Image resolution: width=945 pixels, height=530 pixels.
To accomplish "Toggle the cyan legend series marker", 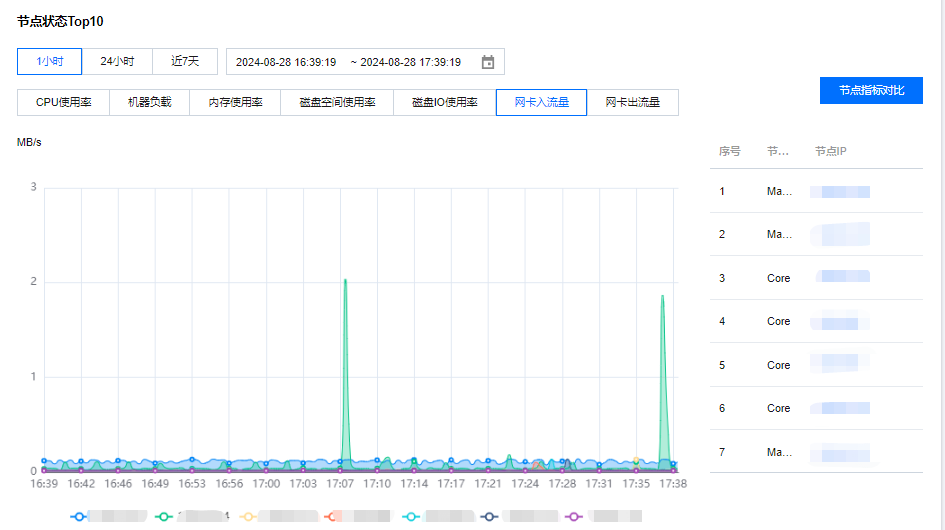I will (411, 516).
